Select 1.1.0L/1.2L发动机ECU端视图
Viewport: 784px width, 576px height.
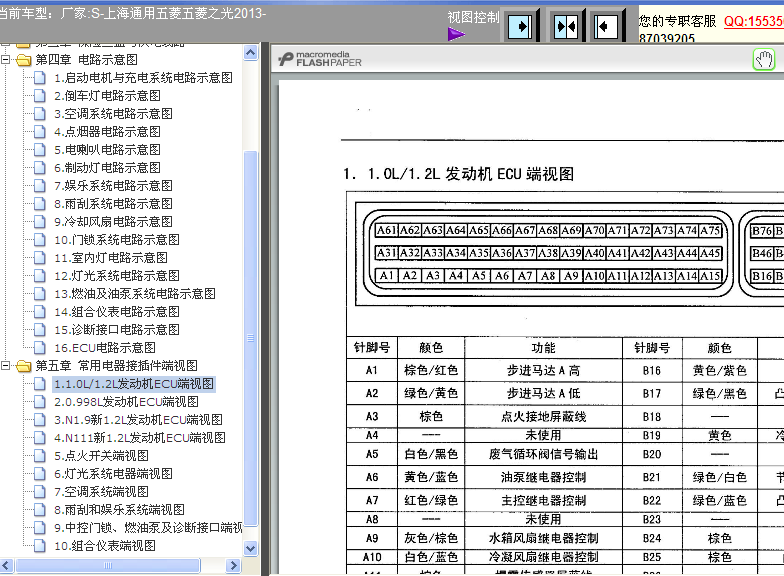pyautogui.click(x=134, y=384)
